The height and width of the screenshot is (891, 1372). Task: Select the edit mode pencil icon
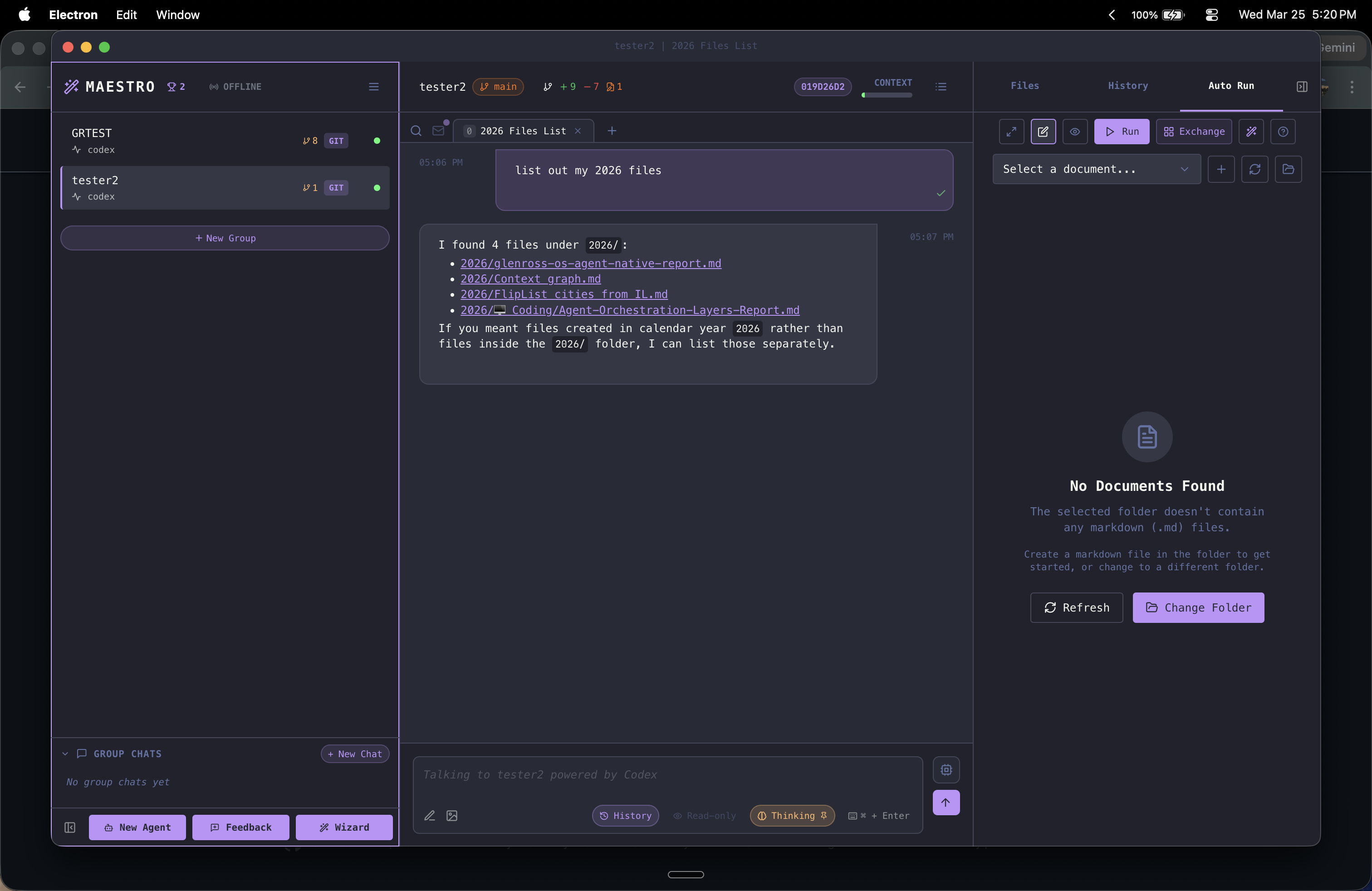1043,132
